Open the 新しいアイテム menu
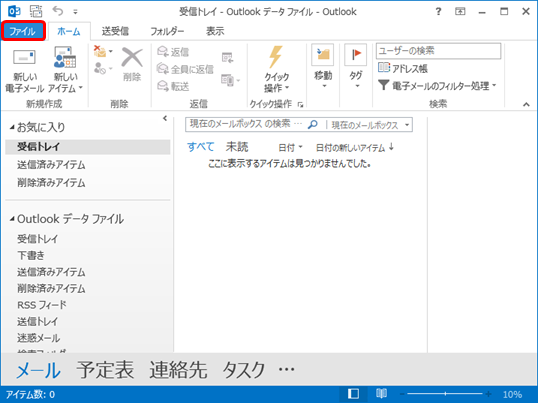Viewport: 538px width, 403px height. click(x=65, y=71)
